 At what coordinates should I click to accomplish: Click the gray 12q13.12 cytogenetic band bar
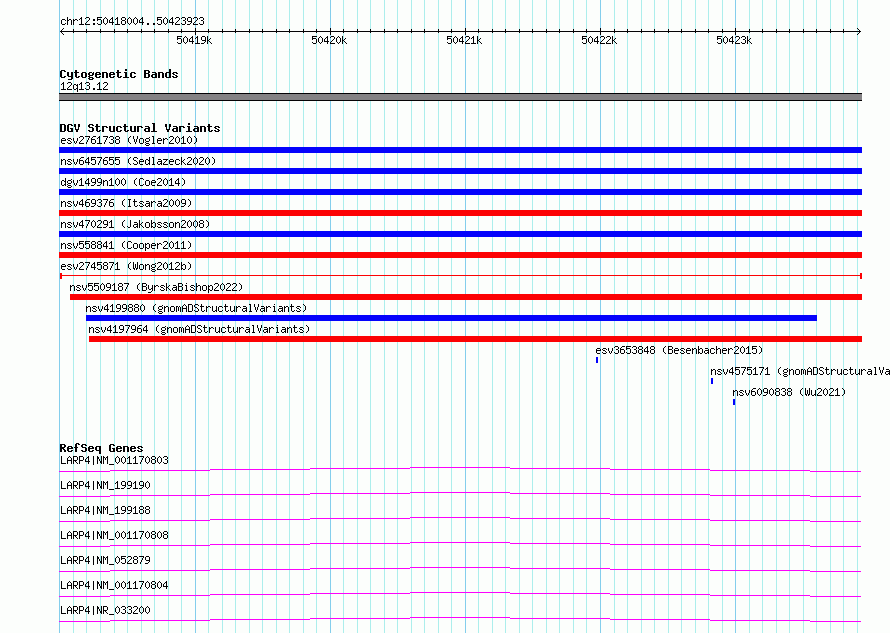coord(460,97)
